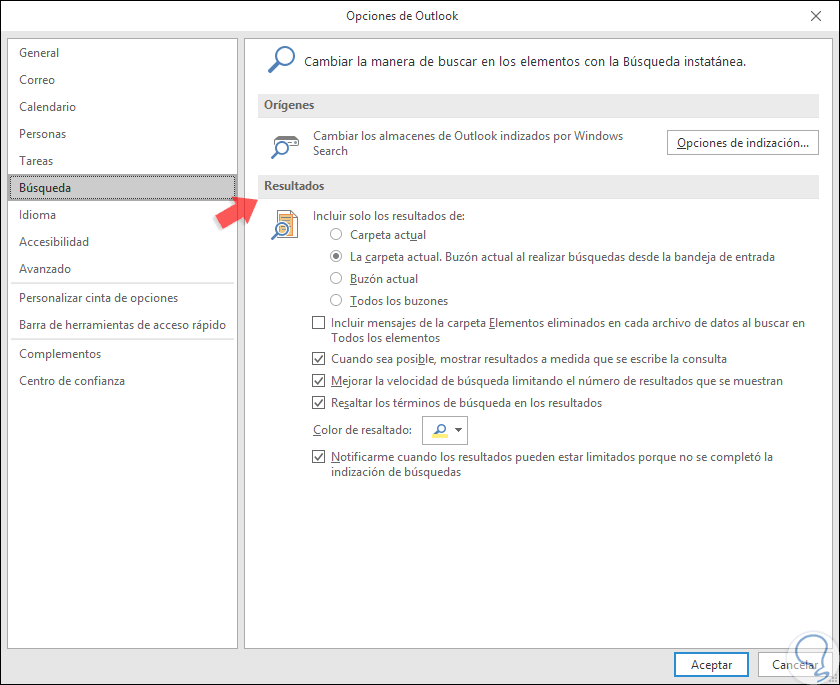The height and width of the screenshot is (685, 840).
Task: Click the Orígenes section header
Action: (x=538, y=105)
